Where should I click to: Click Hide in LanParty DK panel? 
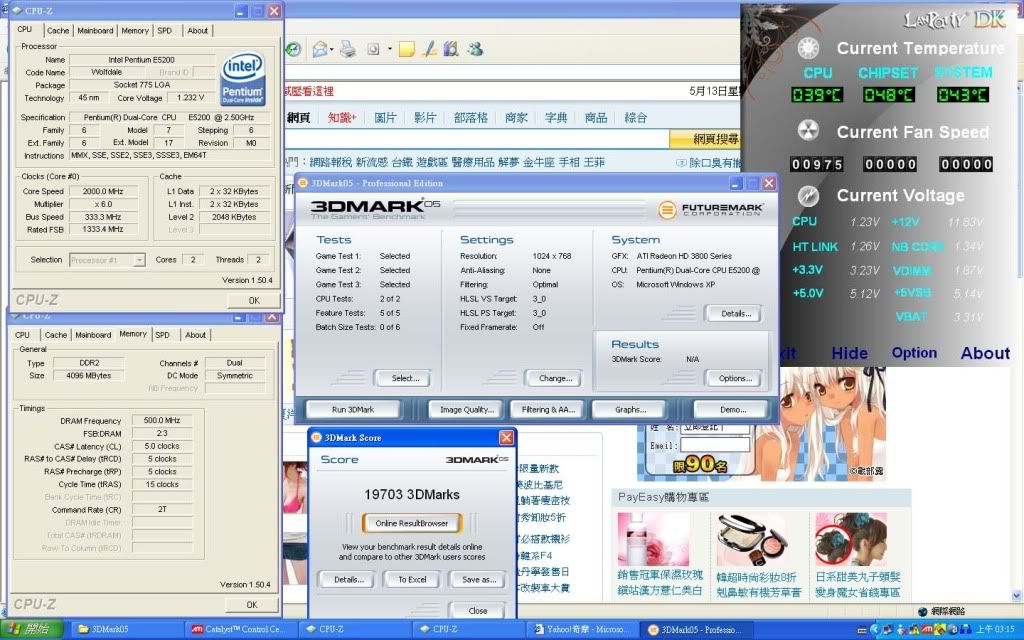point(849,353)
